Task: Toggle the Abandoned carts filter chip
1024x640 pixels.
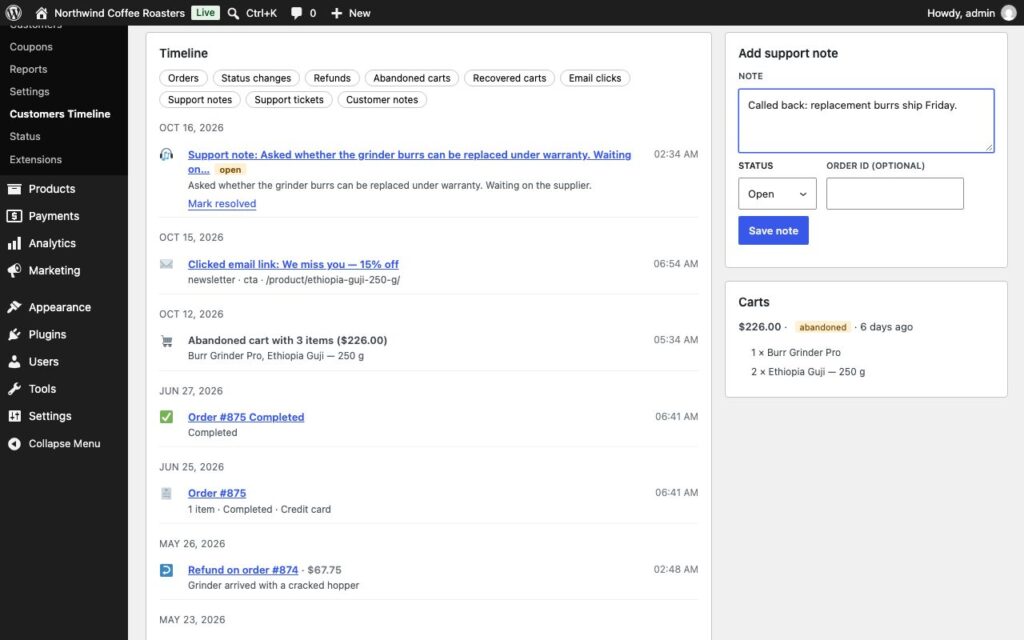Action: (x=412, y=78)
